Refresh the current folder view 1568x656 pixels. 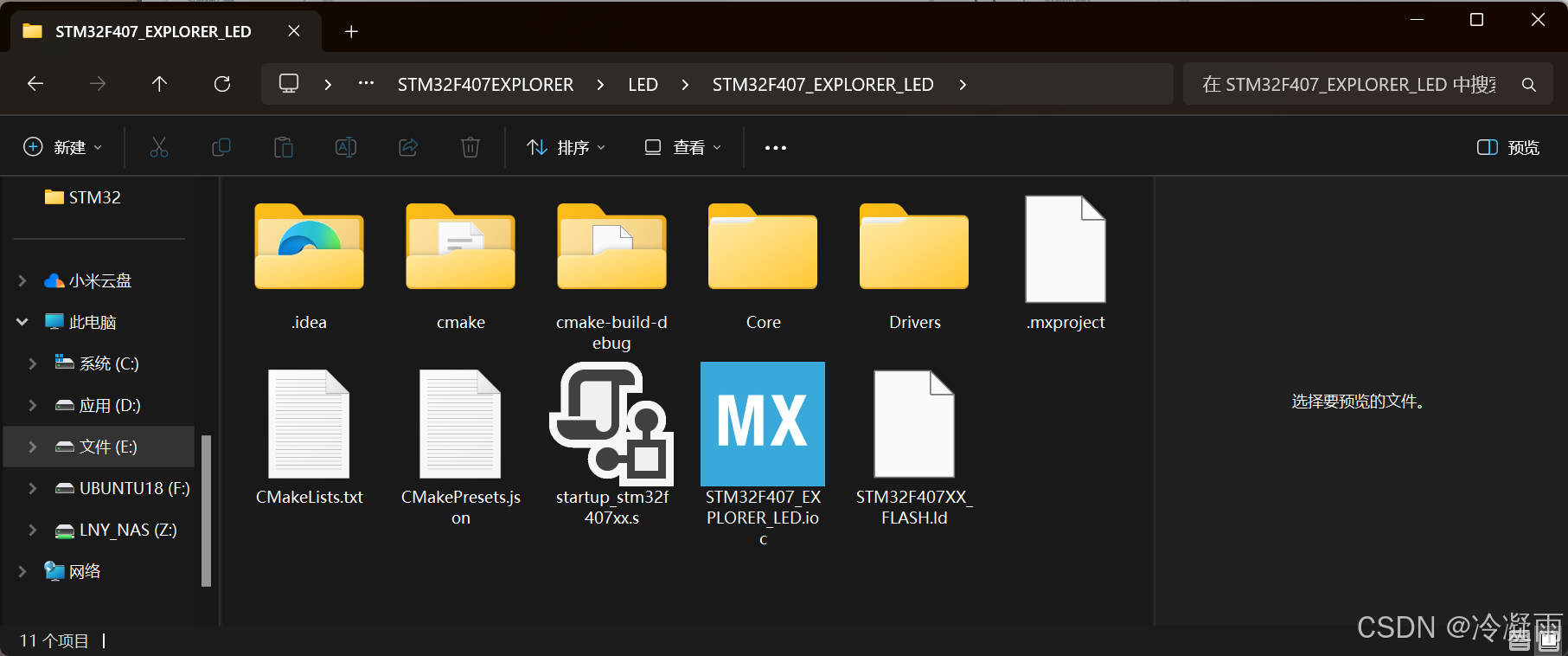pyautogui.click(x=222, y=84)
